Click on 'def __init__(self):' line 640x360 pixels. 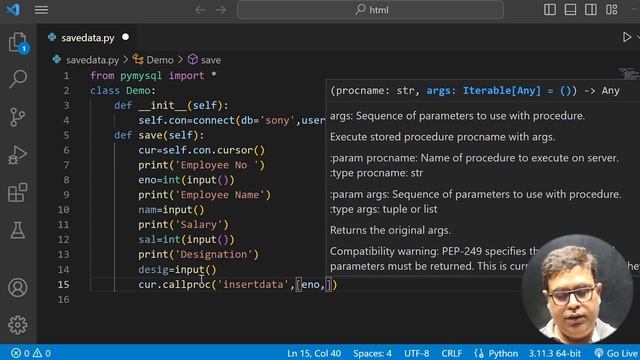pos(171,105)
